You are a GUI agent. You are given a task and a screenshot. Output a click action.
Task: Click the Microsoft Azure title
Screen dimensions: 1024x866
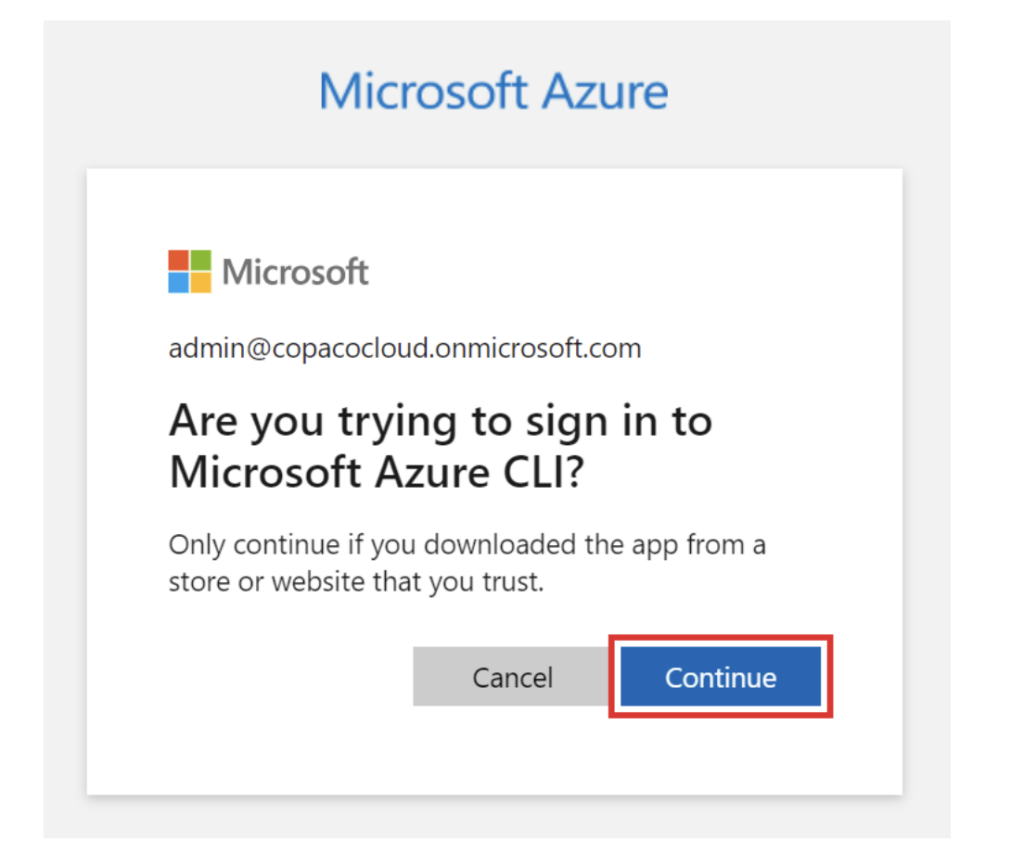493,92
